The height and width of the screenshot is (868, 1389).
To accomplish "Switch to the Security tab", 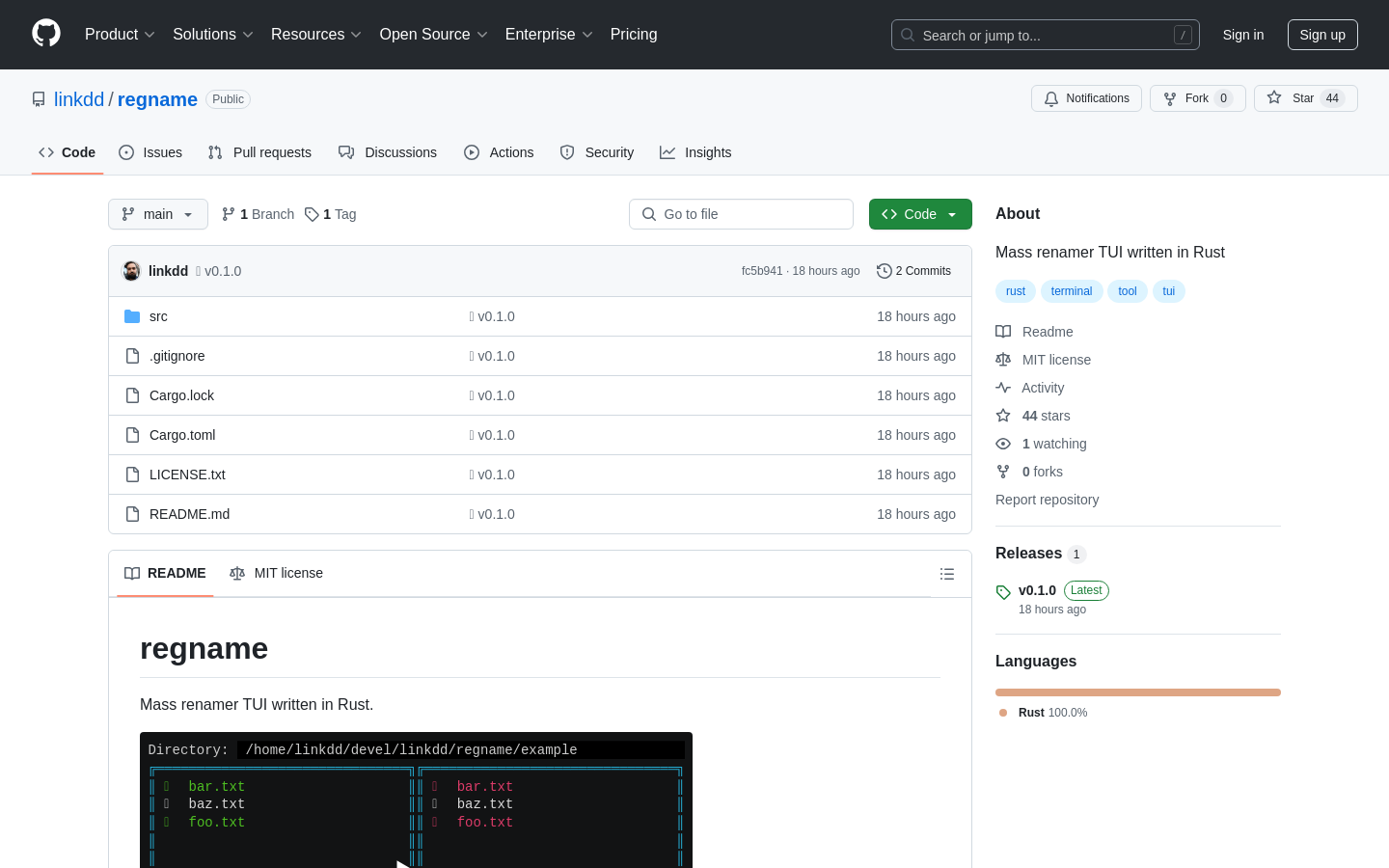I will (x=597, y=152).
